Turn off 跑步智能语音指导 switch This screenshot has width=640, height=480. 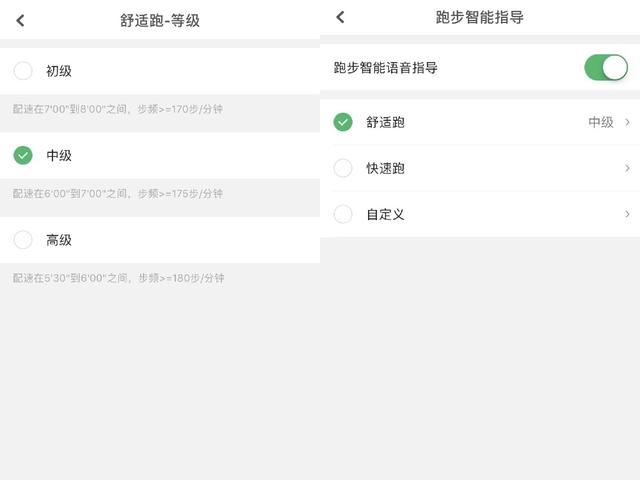coord(606,67)
